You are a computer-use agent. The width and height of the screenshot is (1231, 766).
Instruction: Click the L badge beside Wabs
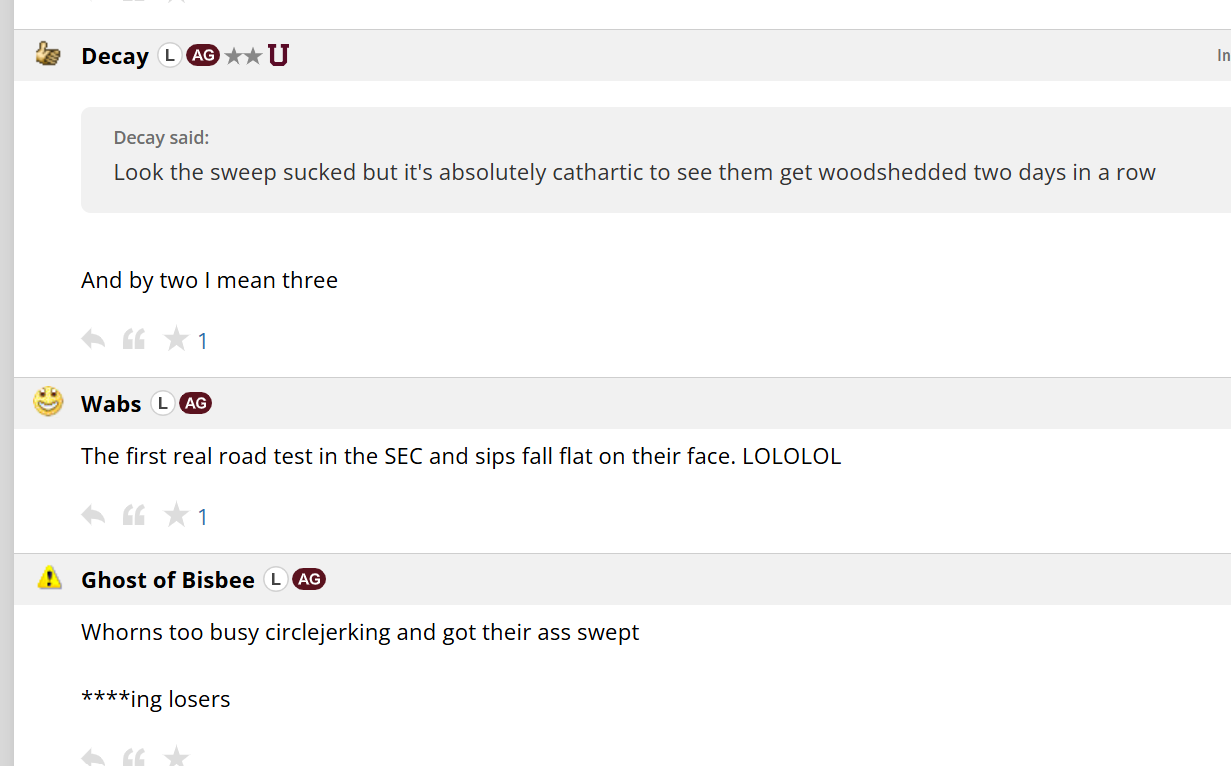[163, 404]
